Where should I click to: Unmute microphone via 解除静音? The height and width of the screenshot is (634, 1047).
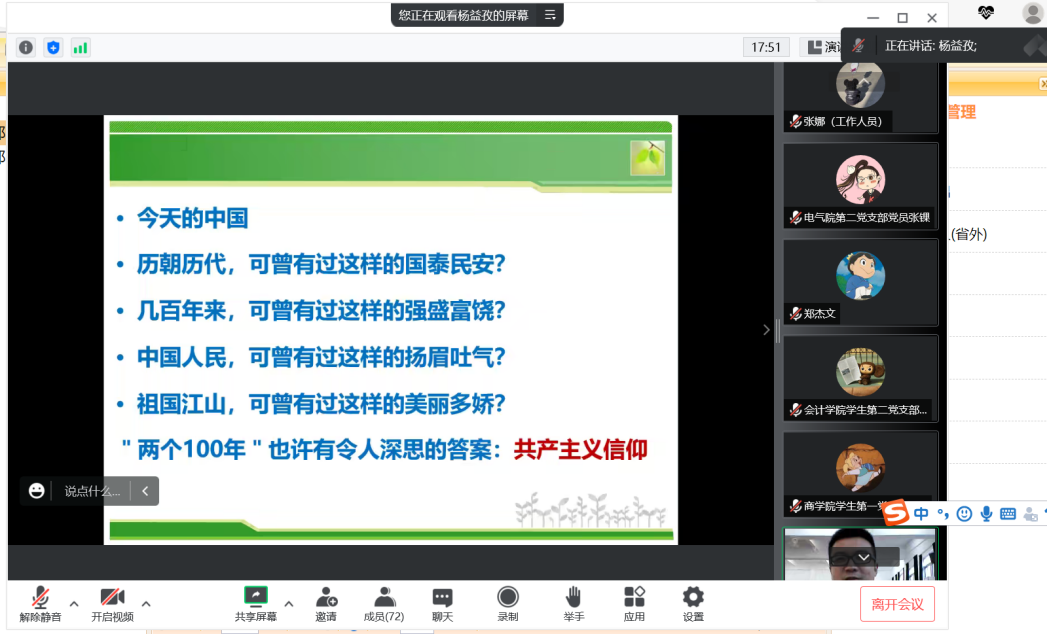pyautogui.click(x=40, y=604)
